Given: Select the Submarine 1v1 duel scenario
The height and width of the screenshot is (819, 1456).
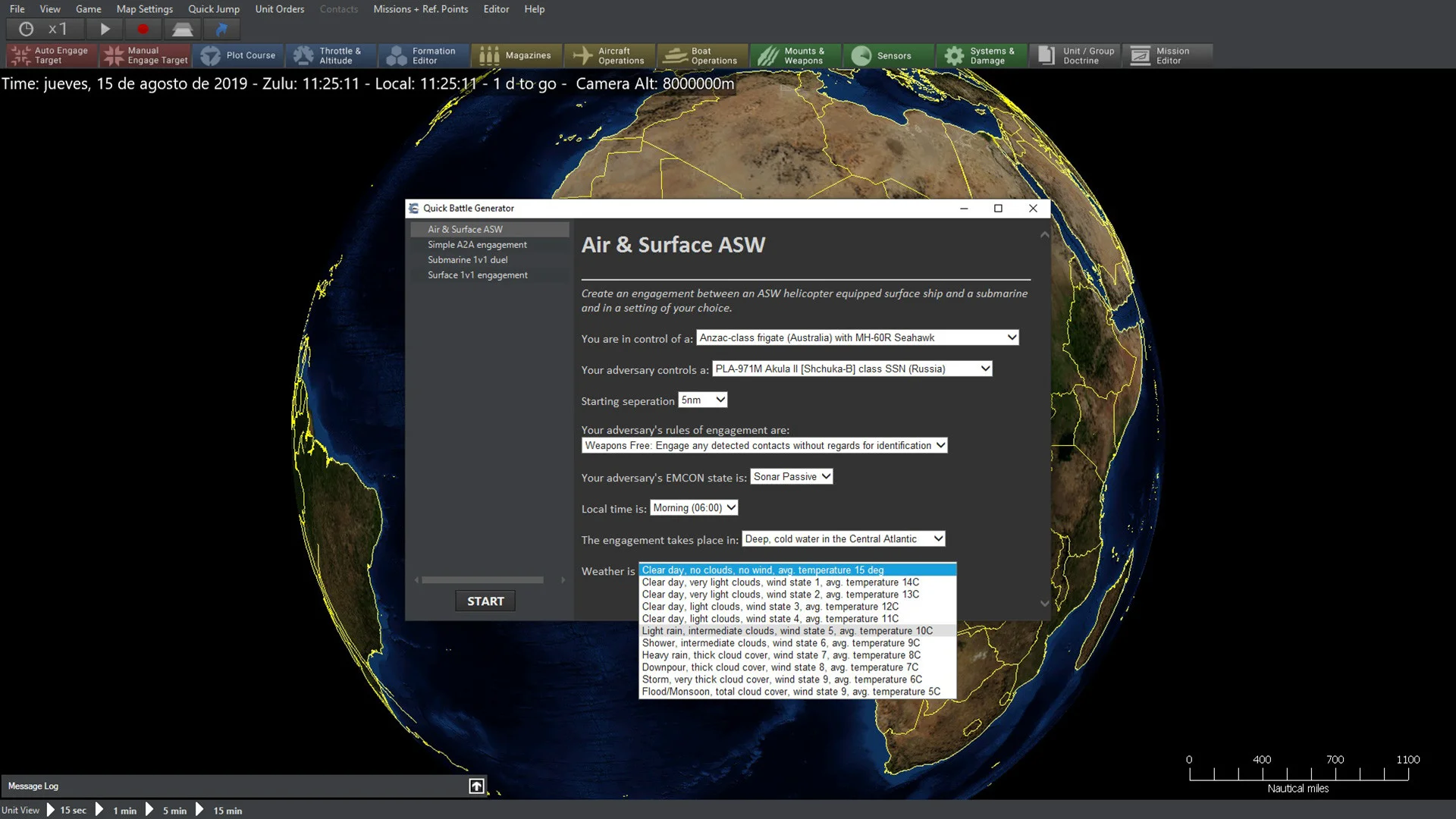Looking at the screenshot, I should (467, 259).
